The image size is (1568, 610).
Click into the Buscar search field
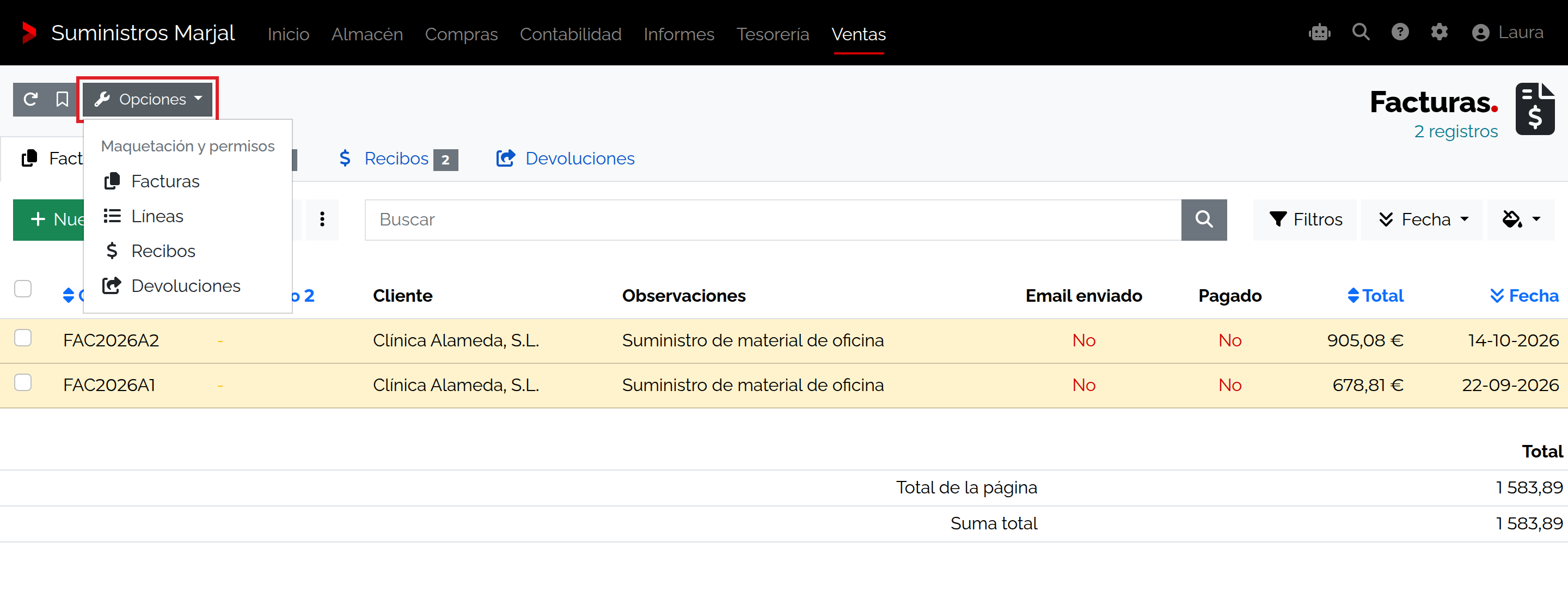click(773, 219)
